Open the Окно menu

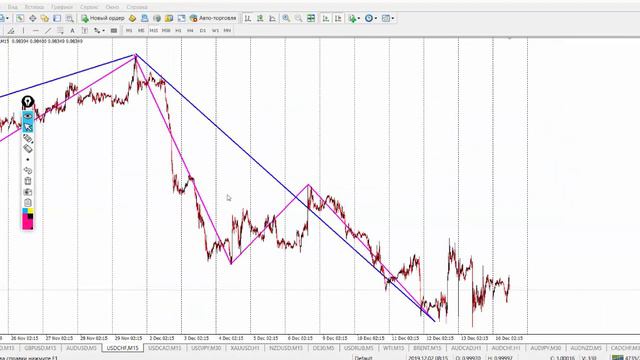112,7
